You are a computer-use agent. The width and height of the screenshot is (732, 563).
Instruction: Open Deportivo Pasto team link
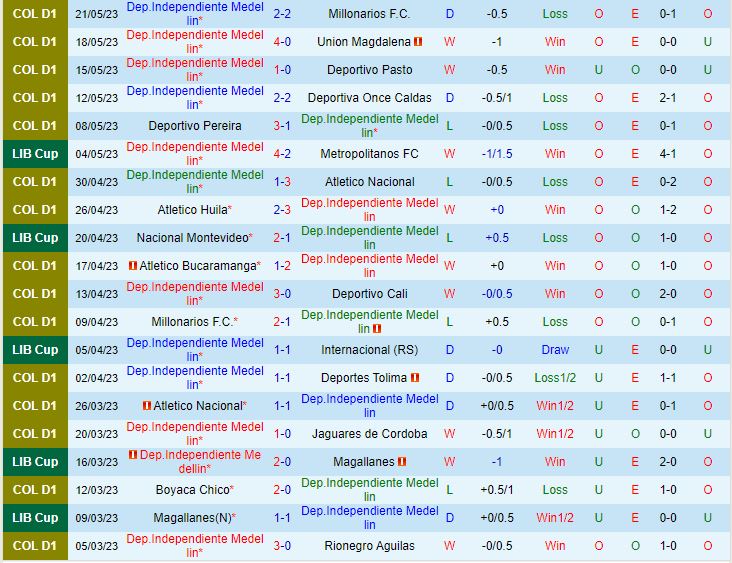coord(370,70)
